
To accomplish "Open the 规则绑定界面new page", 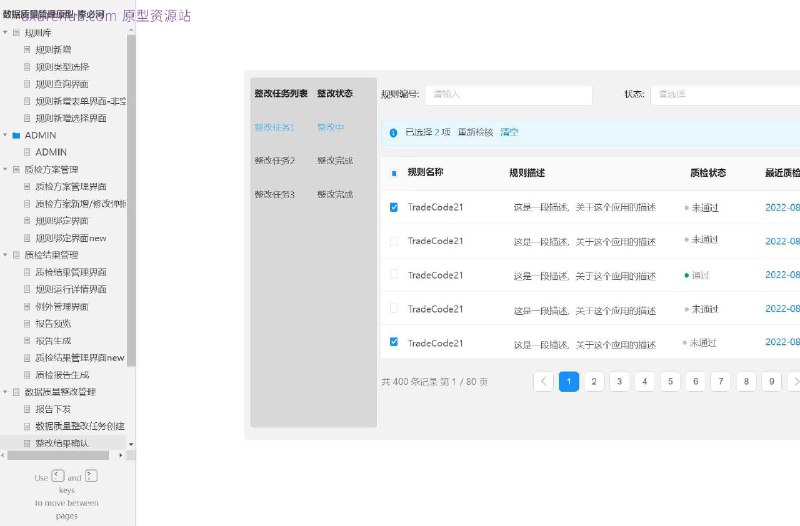I will point(71,238).
